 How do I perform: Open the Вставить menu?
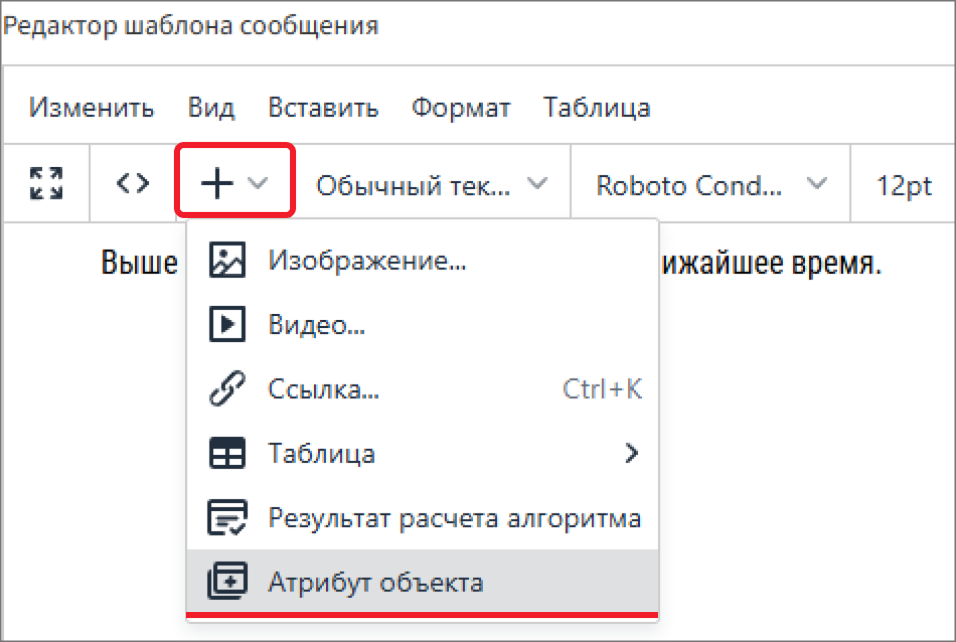click(323, 108)
